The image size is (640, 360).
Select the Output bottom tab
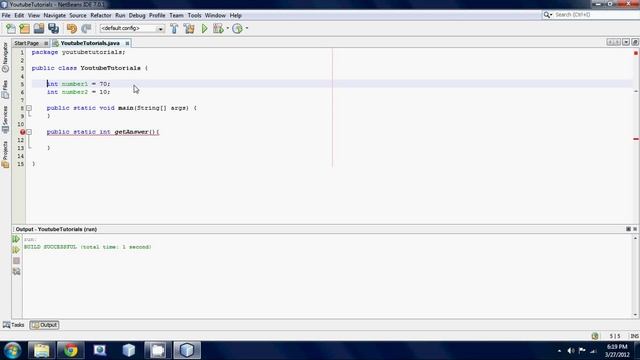(44, 325)
